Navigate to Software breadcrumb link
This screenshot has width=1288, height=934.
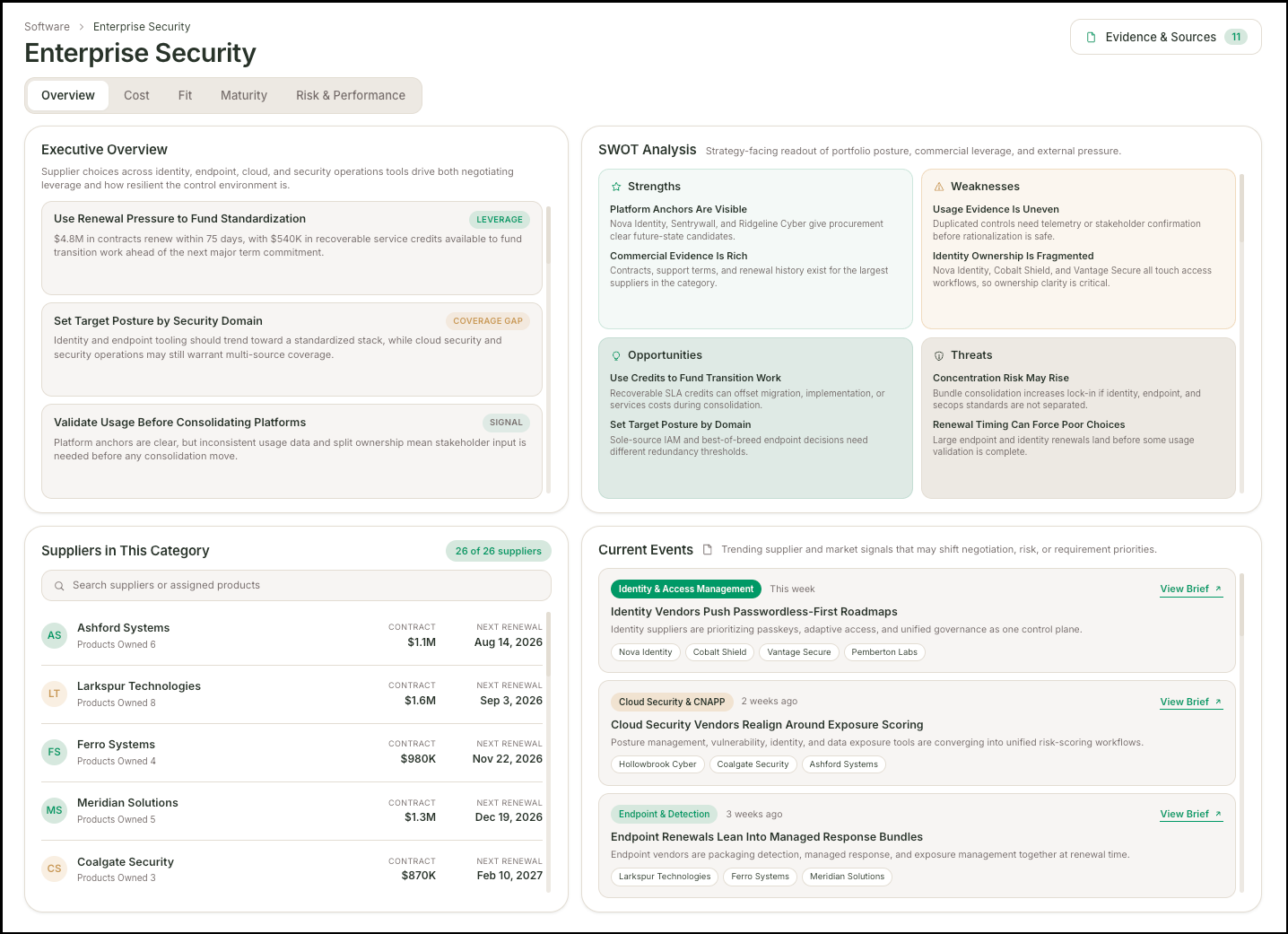click(x=47, y=27)
